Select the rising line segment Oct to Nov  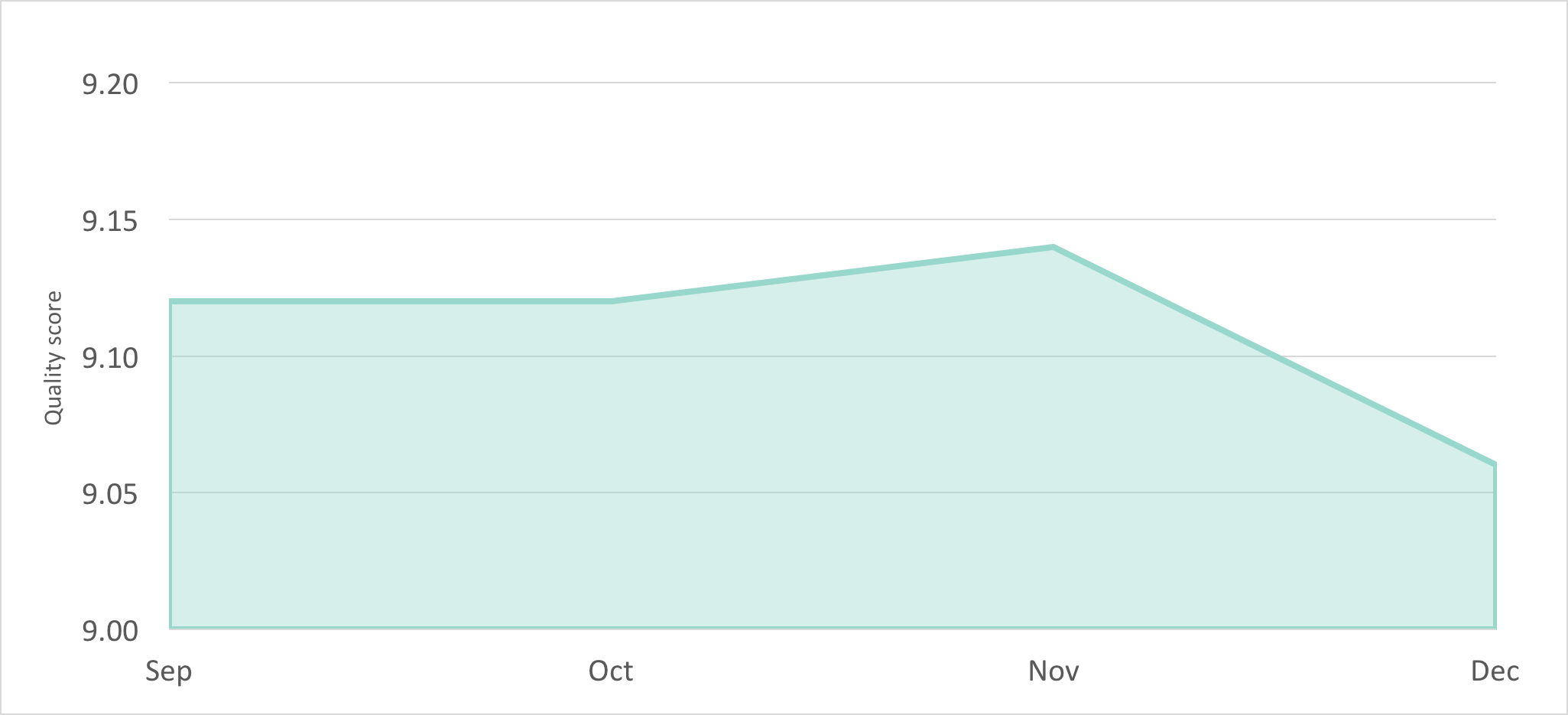833,274
